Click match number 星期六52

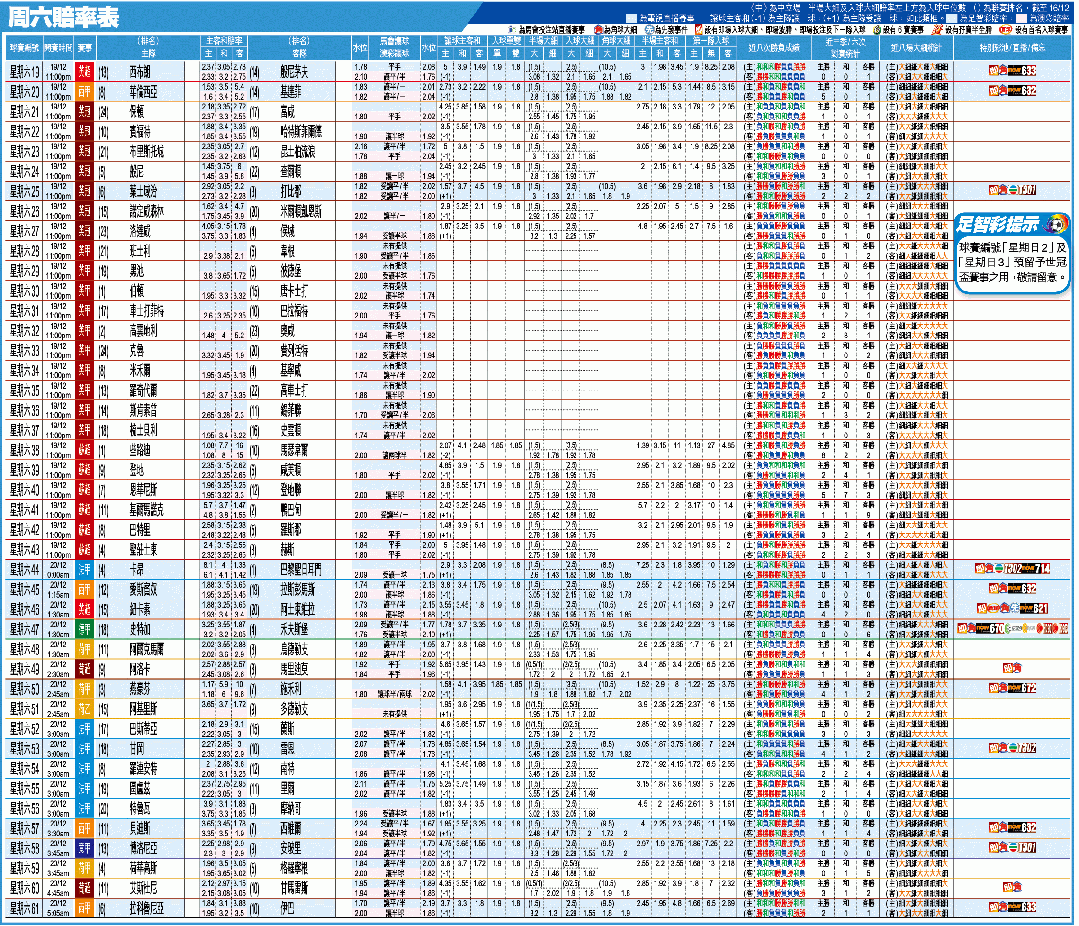click(x=24, y=728)
